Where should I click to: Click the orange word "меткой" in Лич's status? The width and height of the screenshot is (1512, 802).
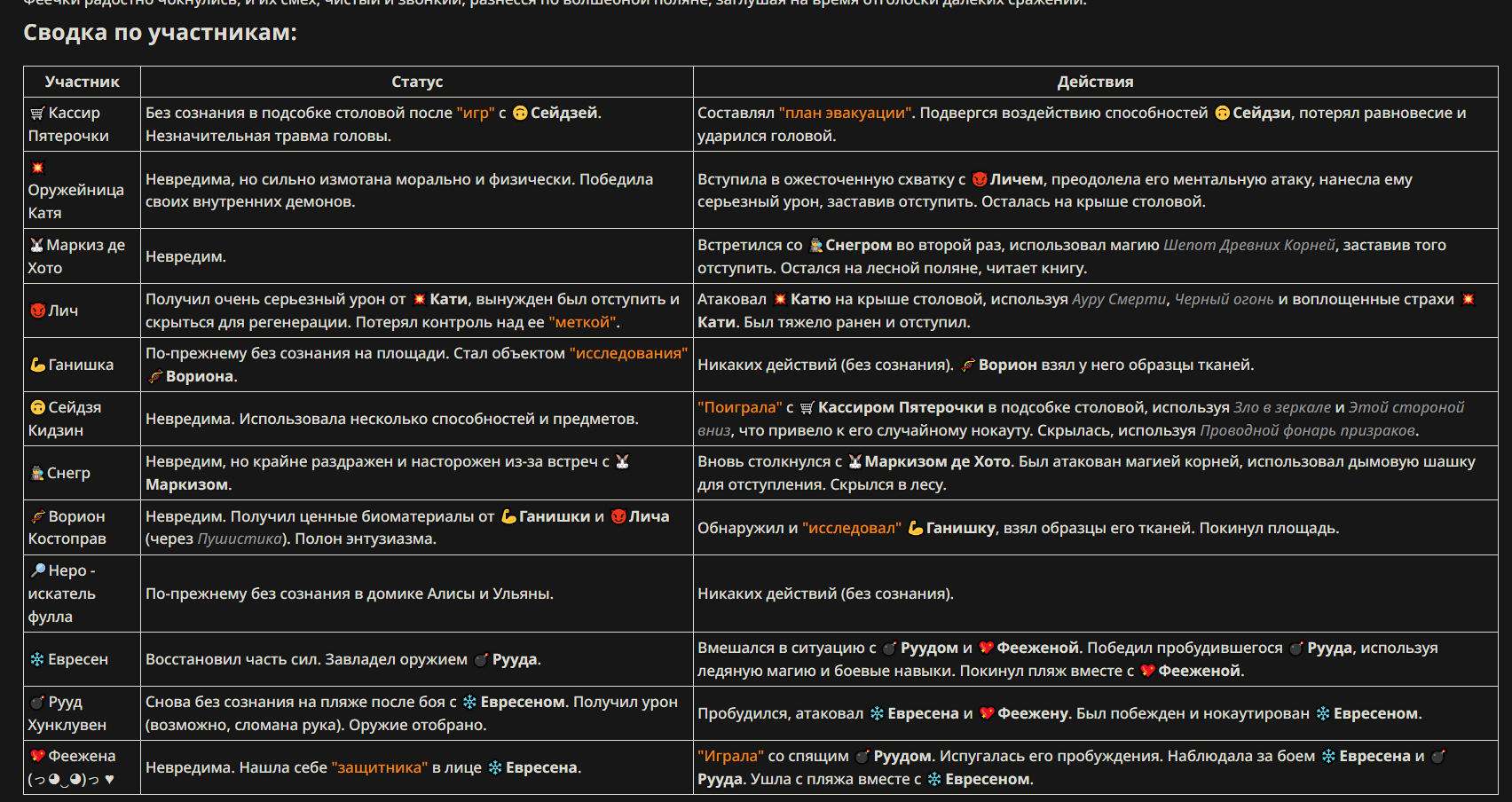click(584, 322)
